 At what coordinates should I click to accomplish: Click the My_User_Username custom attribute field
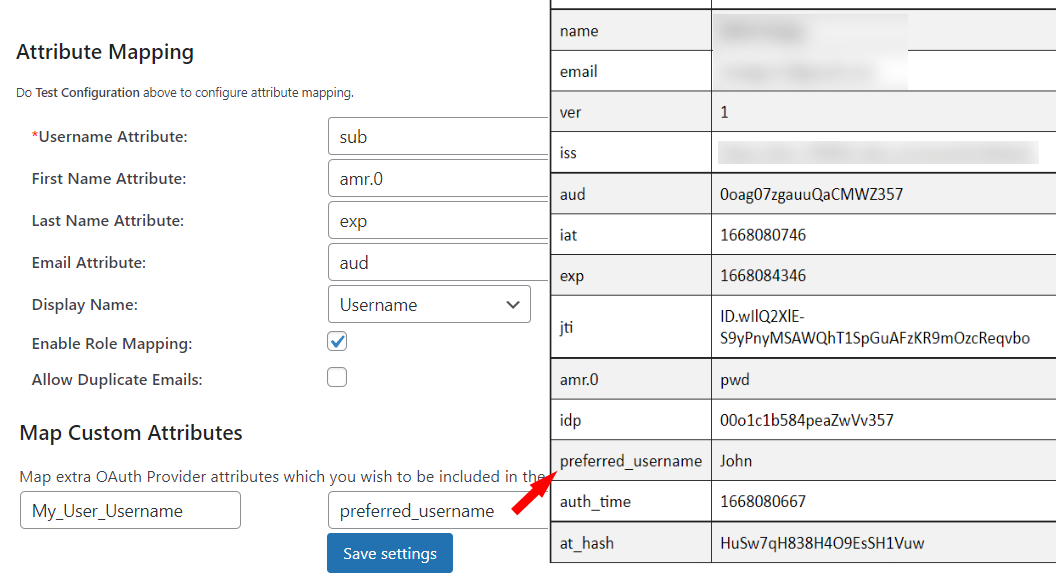pyautogui.click(x=130, y=510)
